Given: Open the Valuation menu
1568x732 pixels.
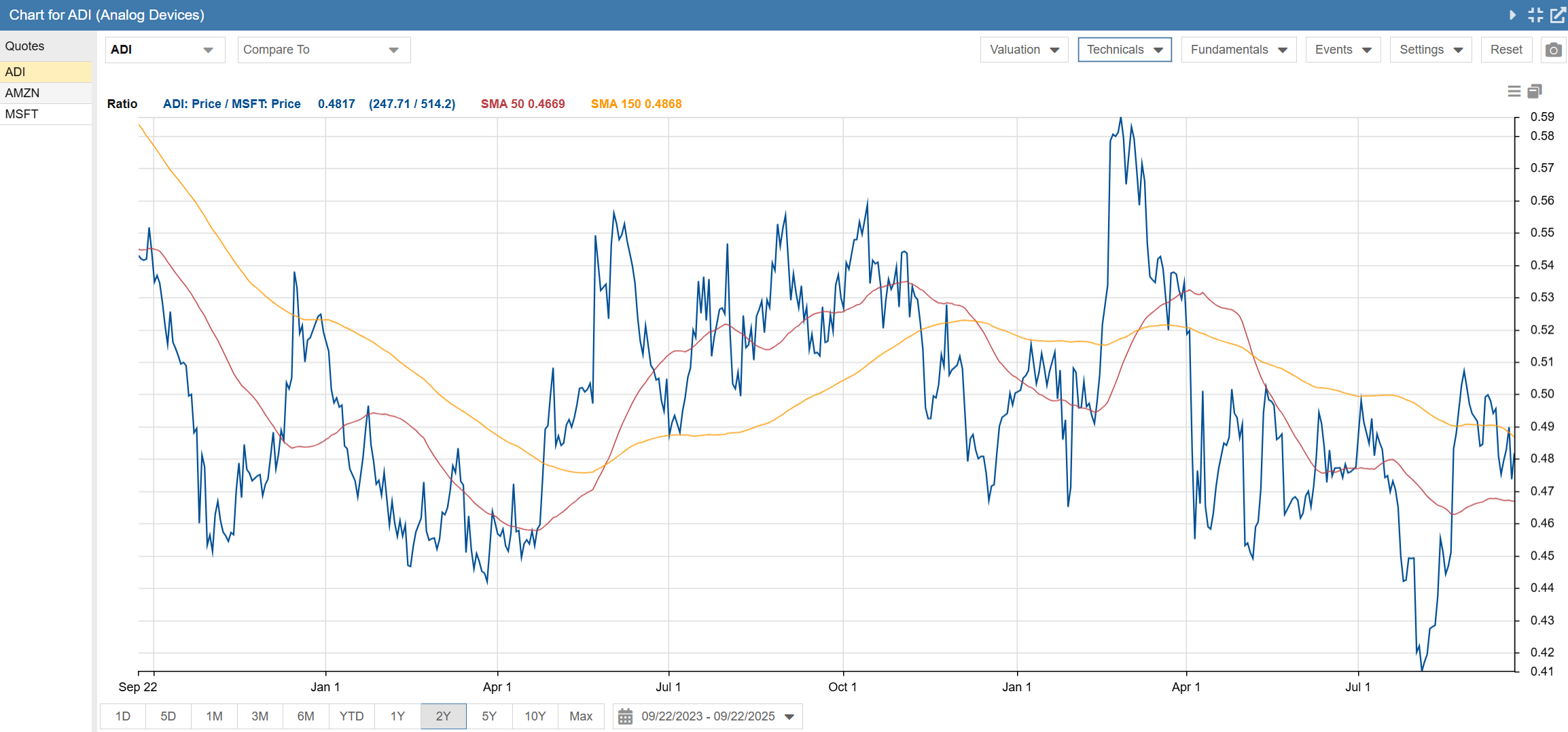Looking at the screenshot, I should click(x=1023, y=50).
